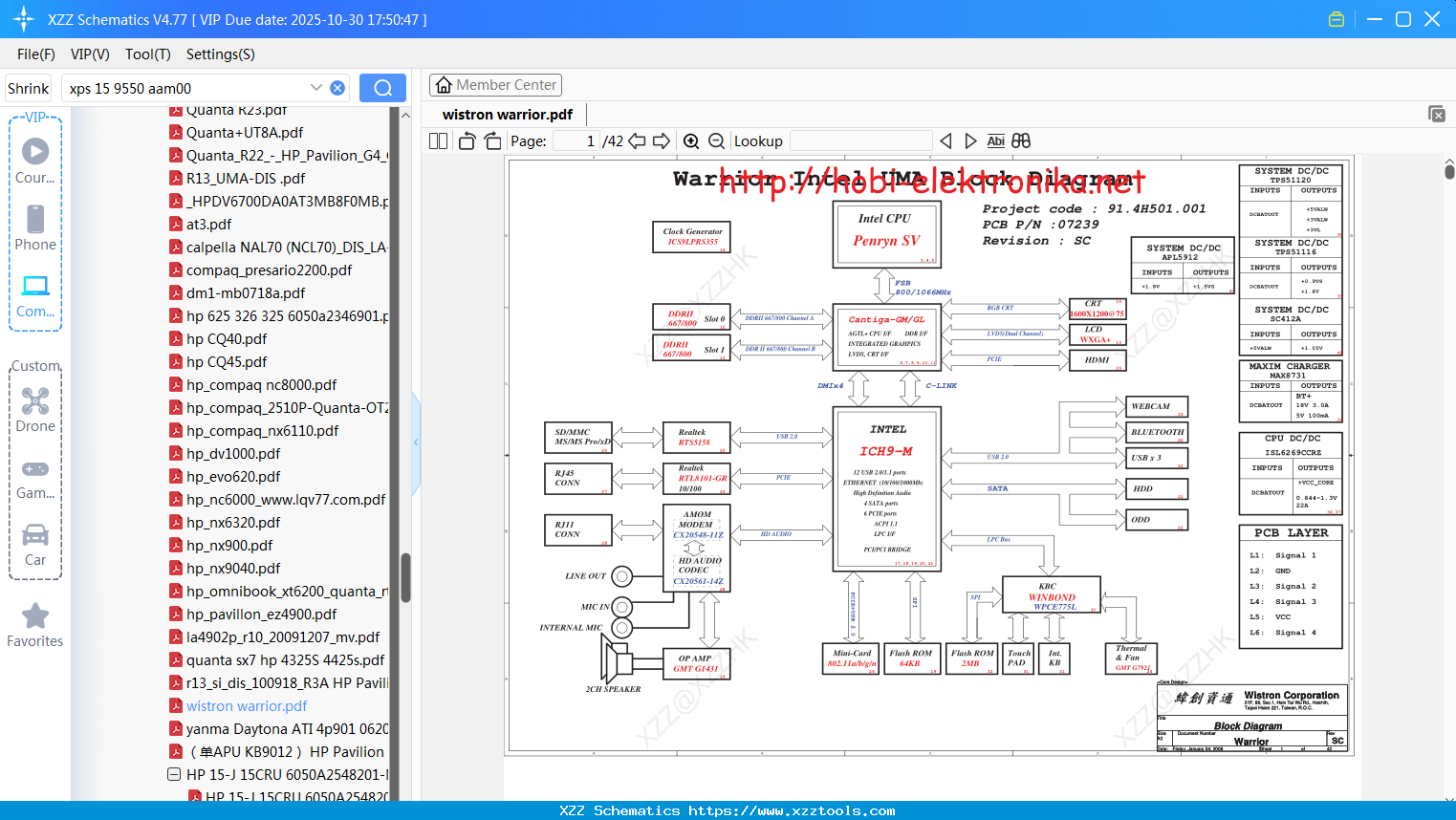This screenshot has width=1456, height=820.
Task: Rotate page counterclockwise
Action: point(467,141)
